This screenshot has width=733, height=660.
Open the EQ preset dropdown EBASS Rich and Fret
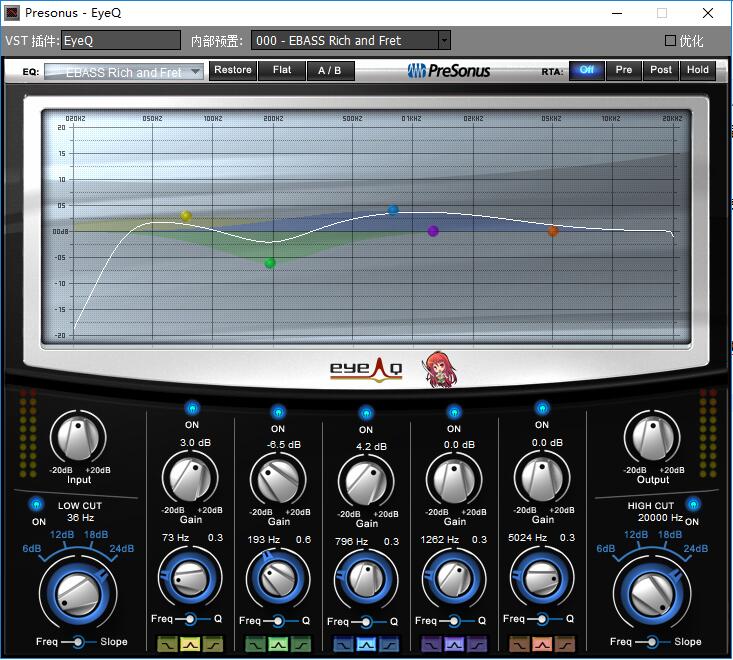[124, 72]
